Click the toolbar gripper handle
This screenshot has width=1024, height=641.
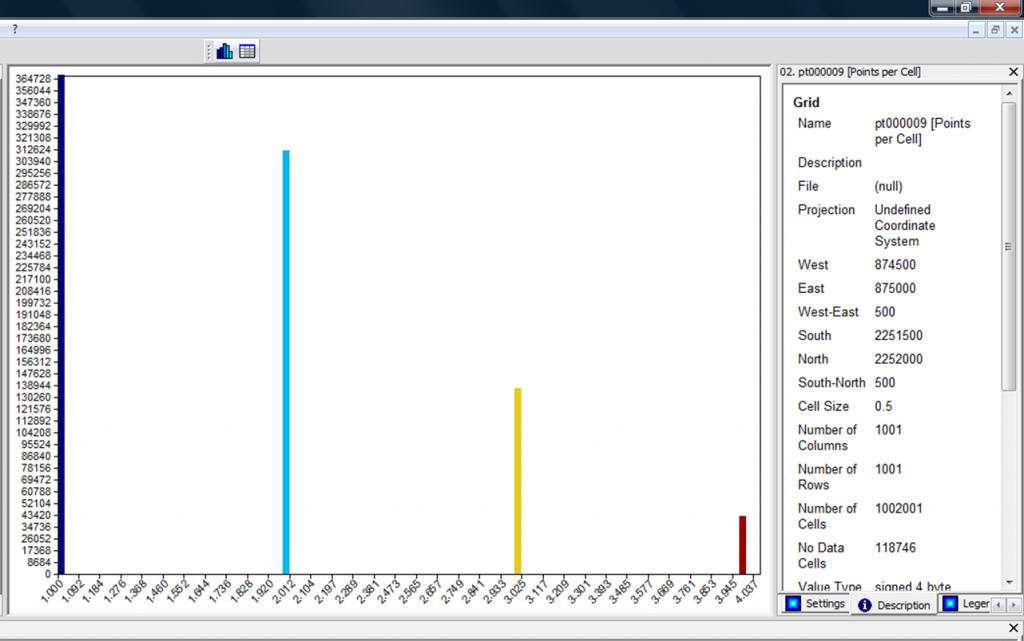point(210,50)
